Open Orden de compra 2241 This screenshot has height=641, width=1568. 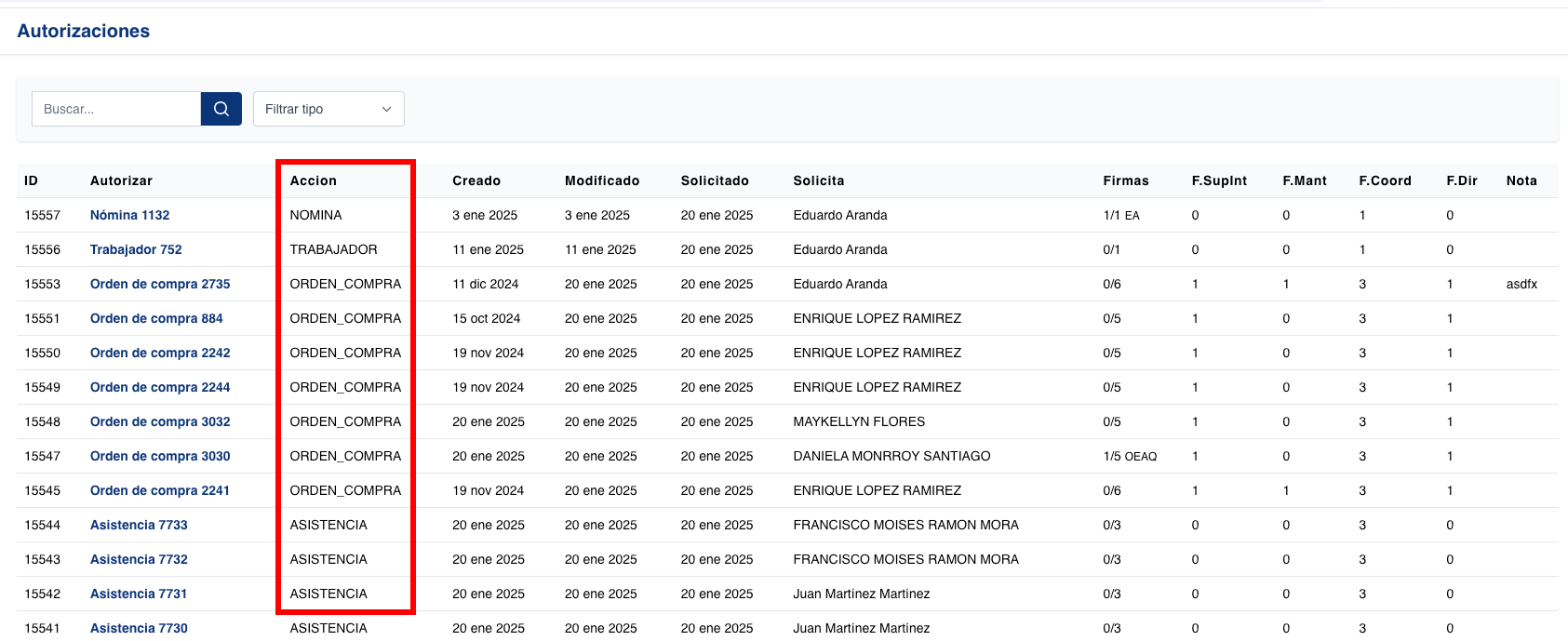coord(160,490)
